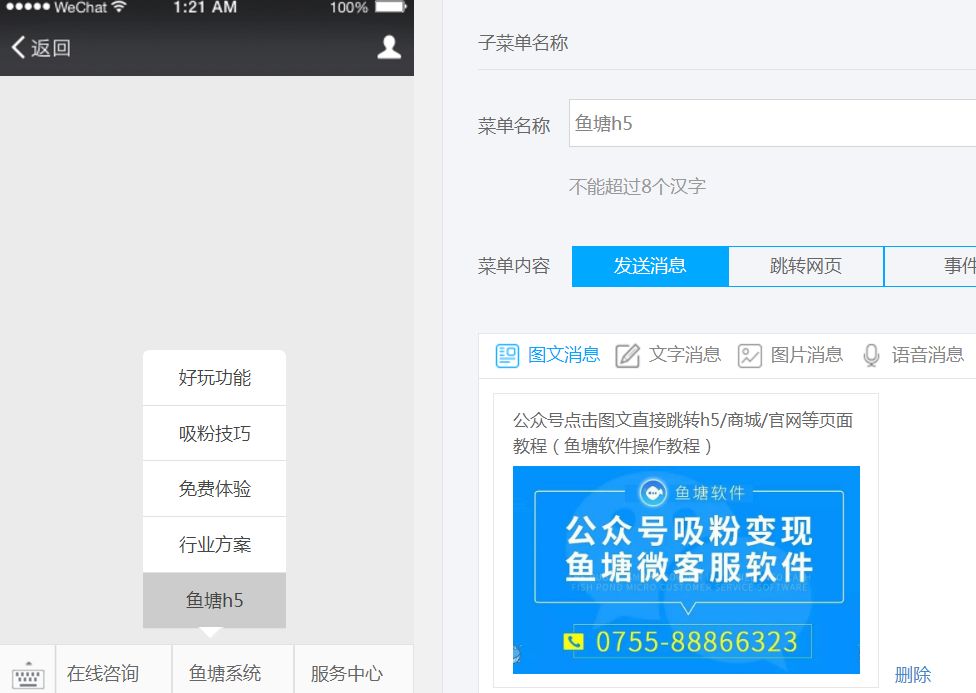
Task: Click the 公众号吸粉变现 banner headline
Action: point(689,531)
